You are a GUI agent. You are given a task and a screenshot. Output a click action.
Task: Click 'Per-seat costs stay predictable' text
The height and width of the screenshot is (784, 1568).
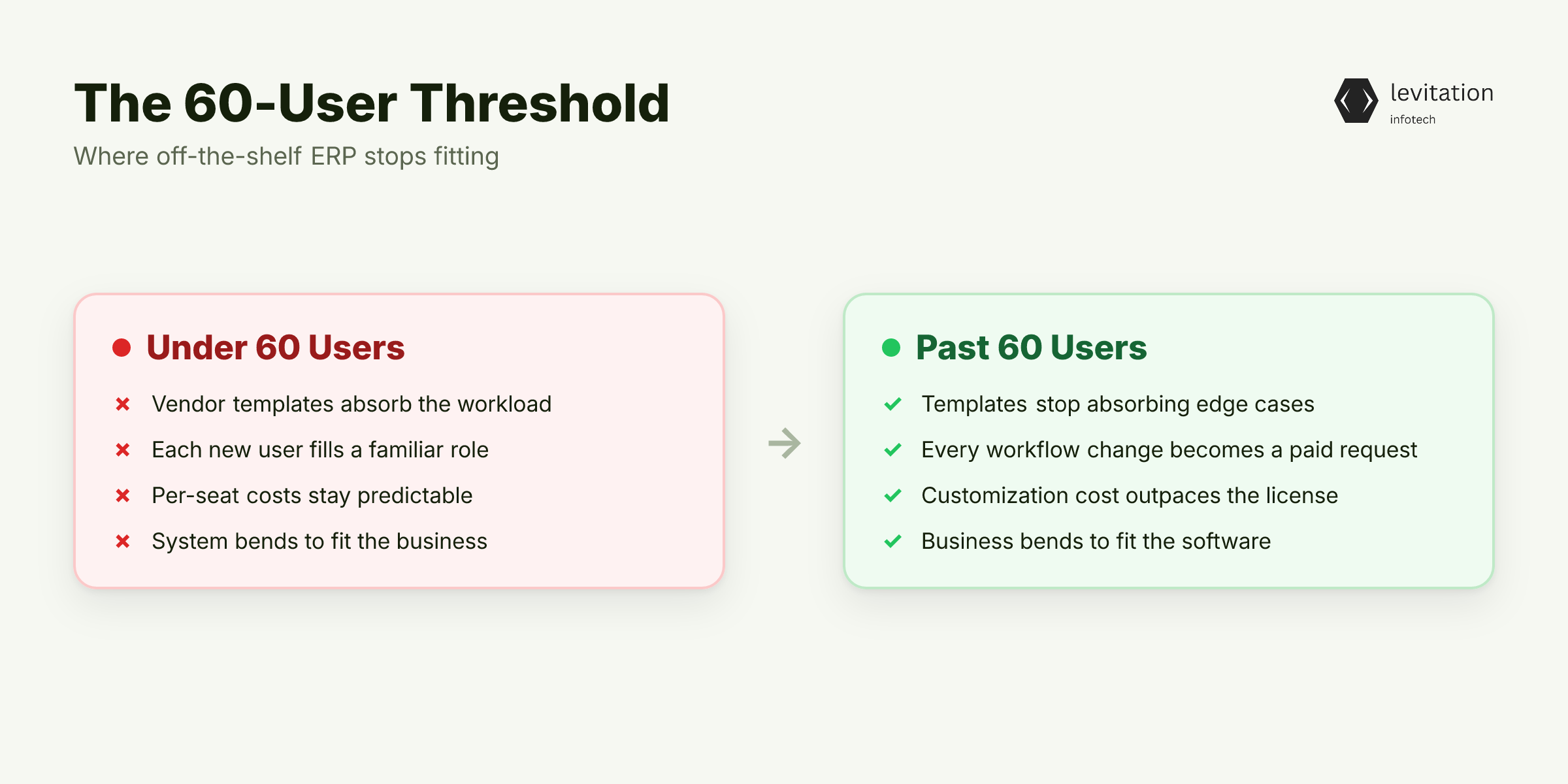312,496
